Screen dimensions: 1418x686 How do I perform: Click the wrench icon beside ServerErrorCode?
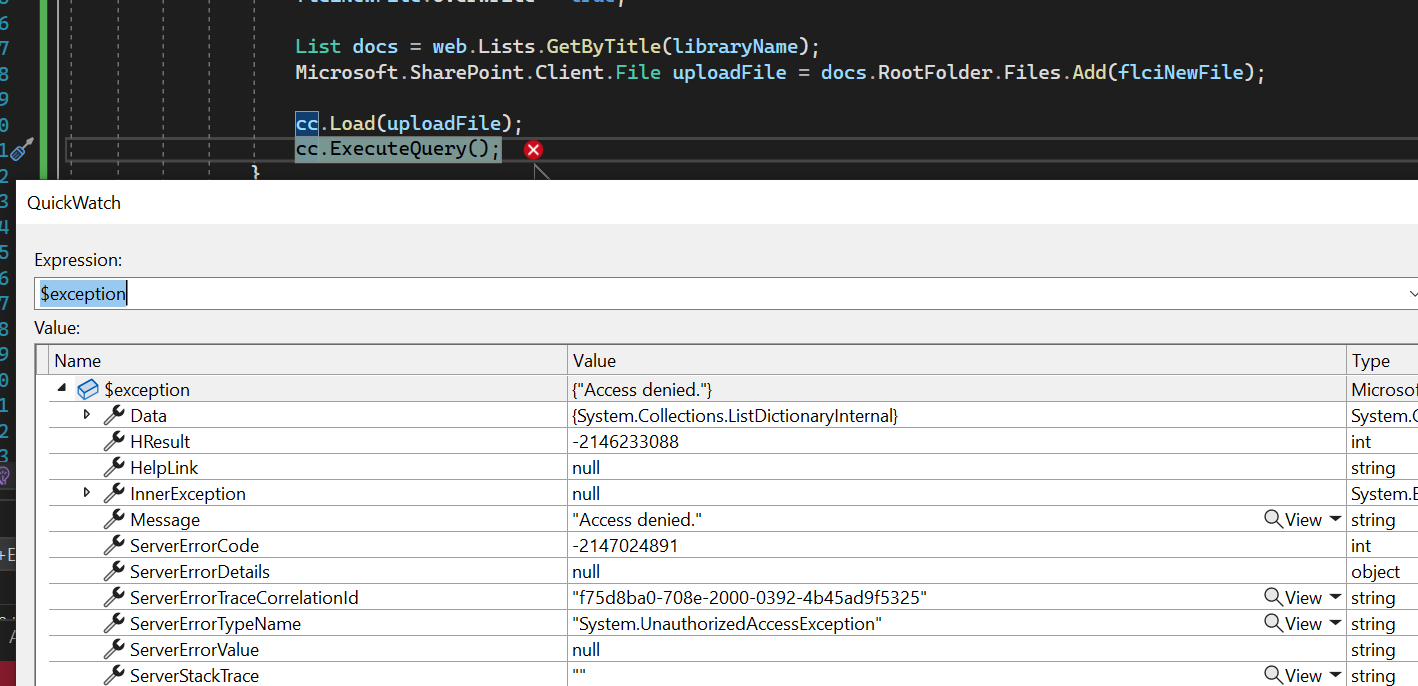coord(114,545)
